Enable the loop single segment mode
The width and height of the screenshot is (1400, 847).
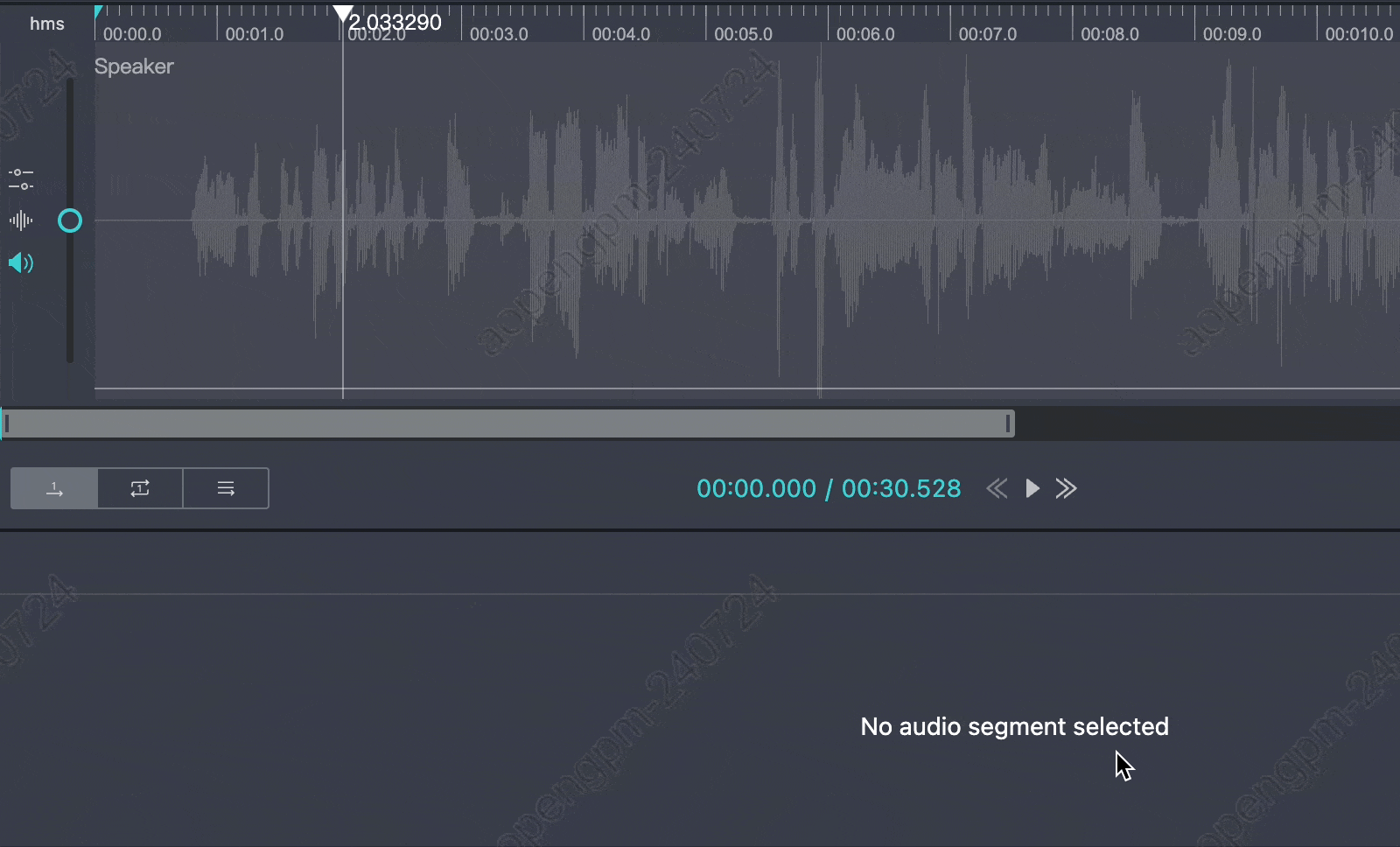140,488
